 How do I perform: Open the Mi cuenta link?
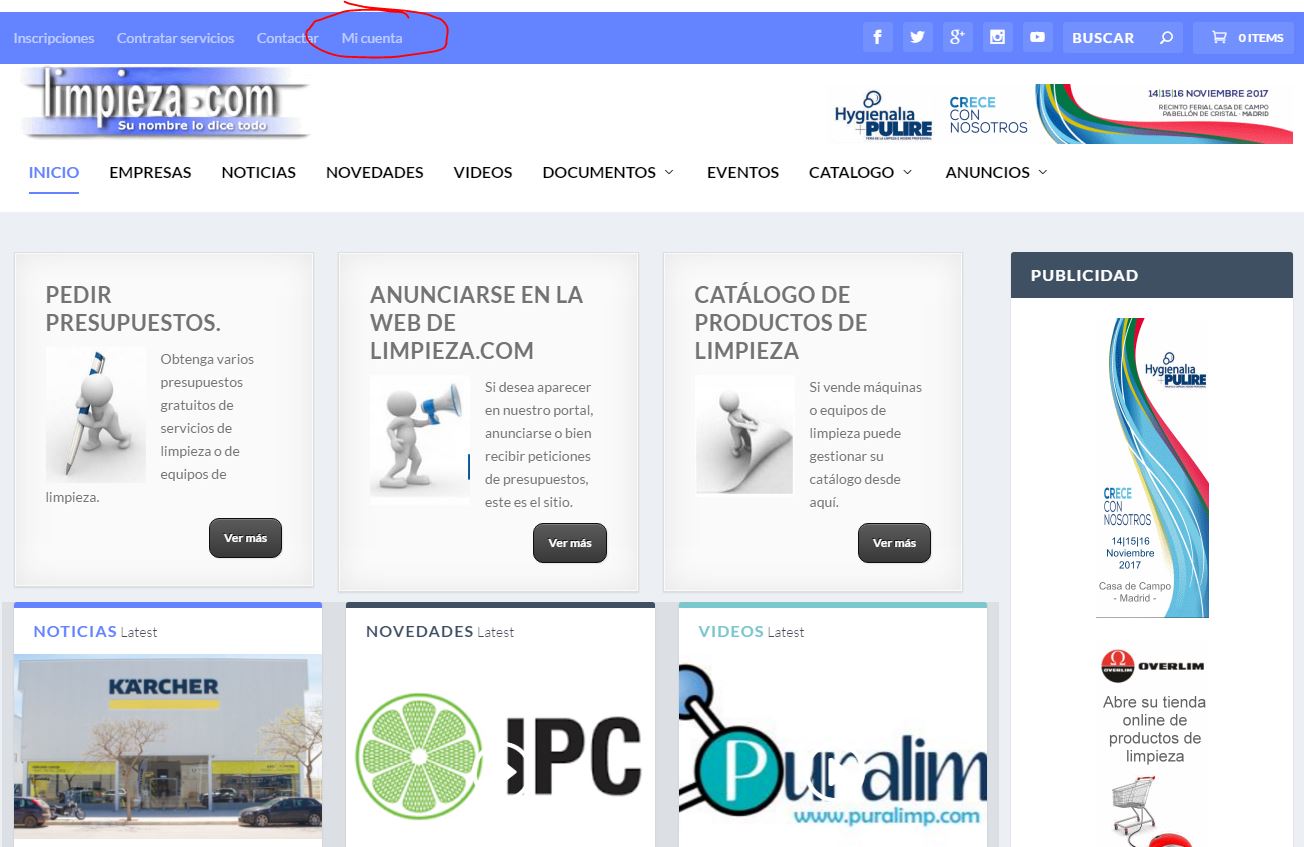(372, 38)
